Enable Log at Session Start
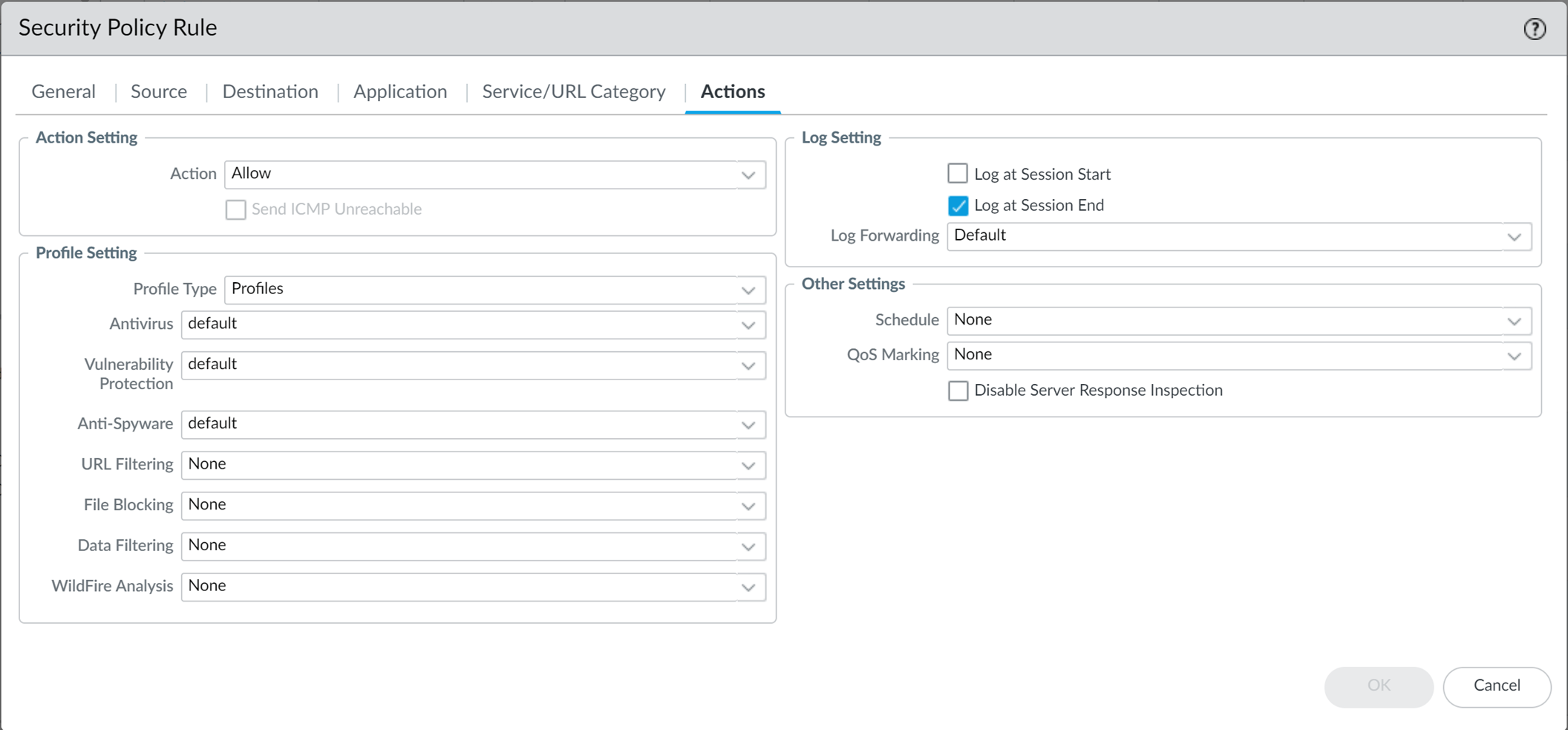Viewport: 1568px width, 730px height. [x=958, y=174]
